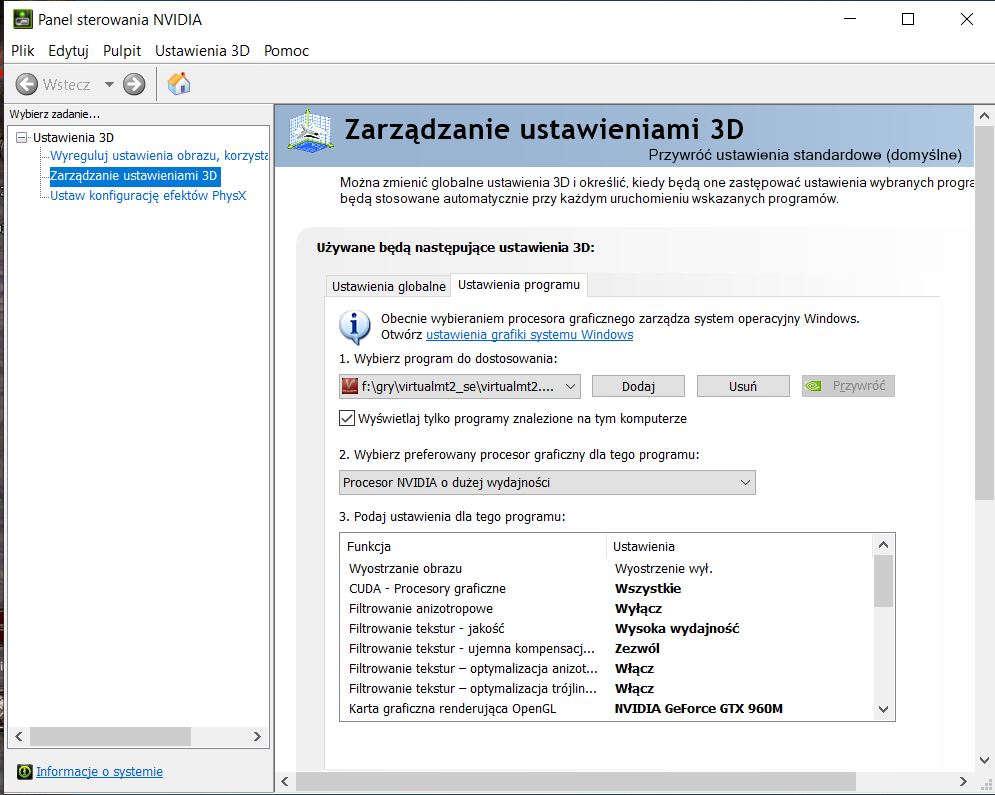Collapse the Ustawienia 3D tree node
The image size is (995, 795).
pos(22,137)
